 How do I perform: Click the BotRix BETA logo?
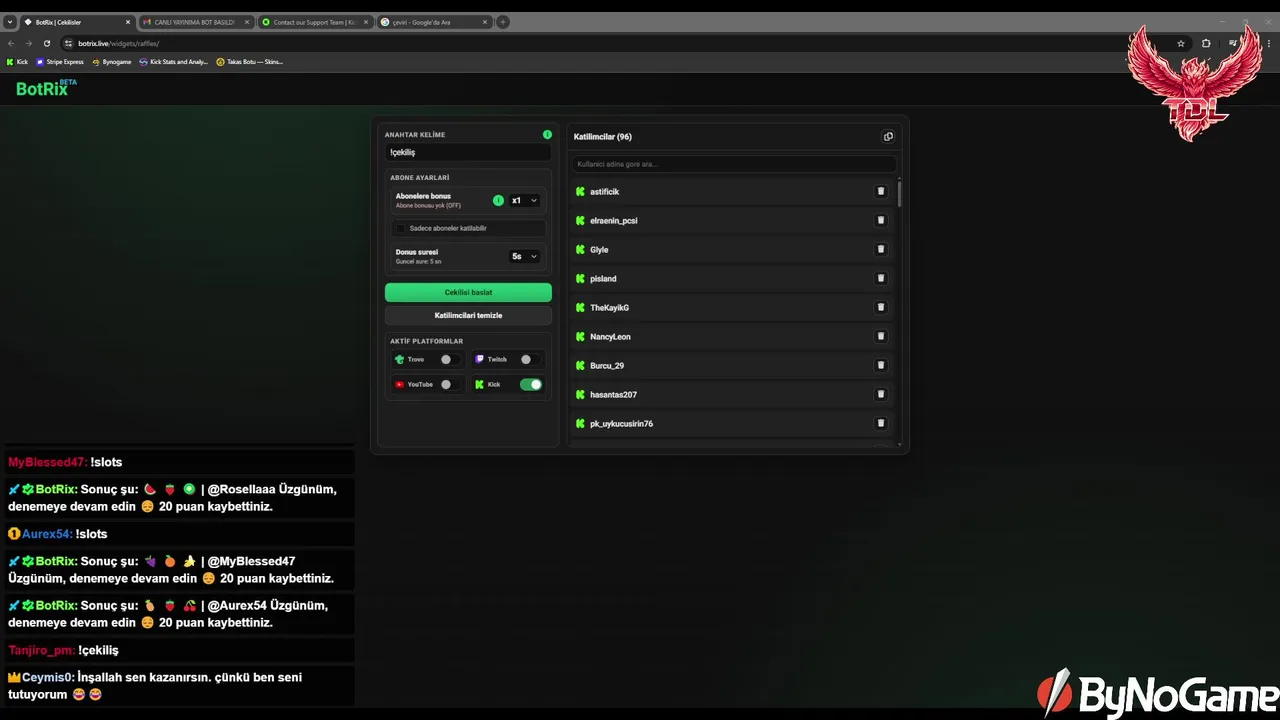point(46,88)
